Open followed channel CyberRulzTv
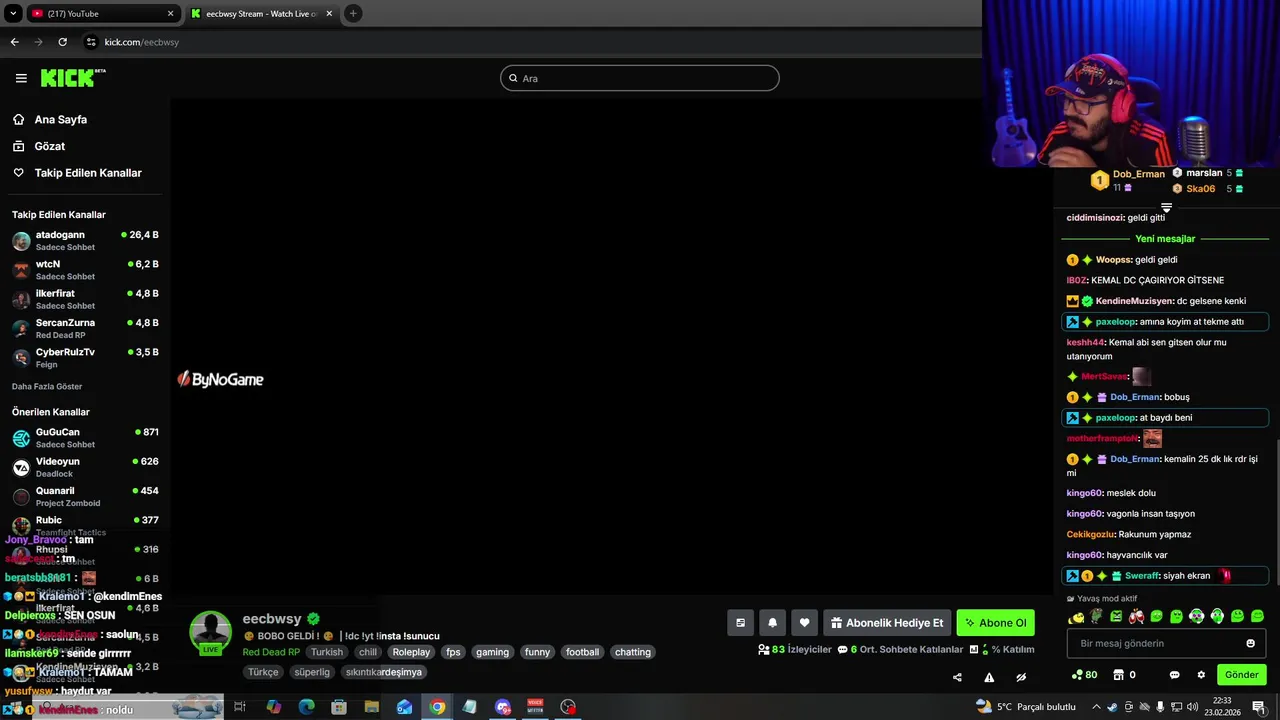 (85, 358)
